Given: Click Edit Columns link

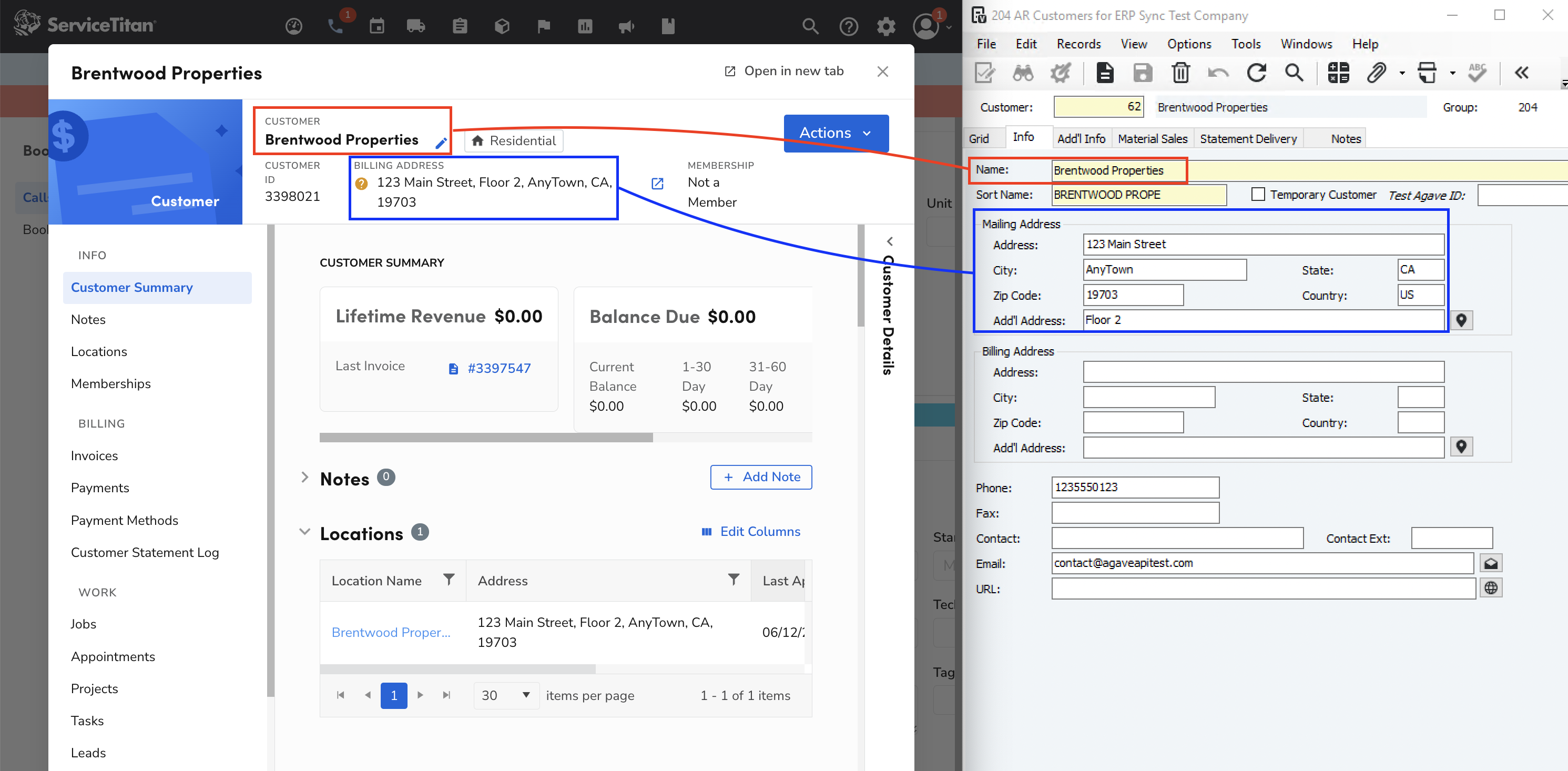Looking at the screenshot, I should (750, 532).
